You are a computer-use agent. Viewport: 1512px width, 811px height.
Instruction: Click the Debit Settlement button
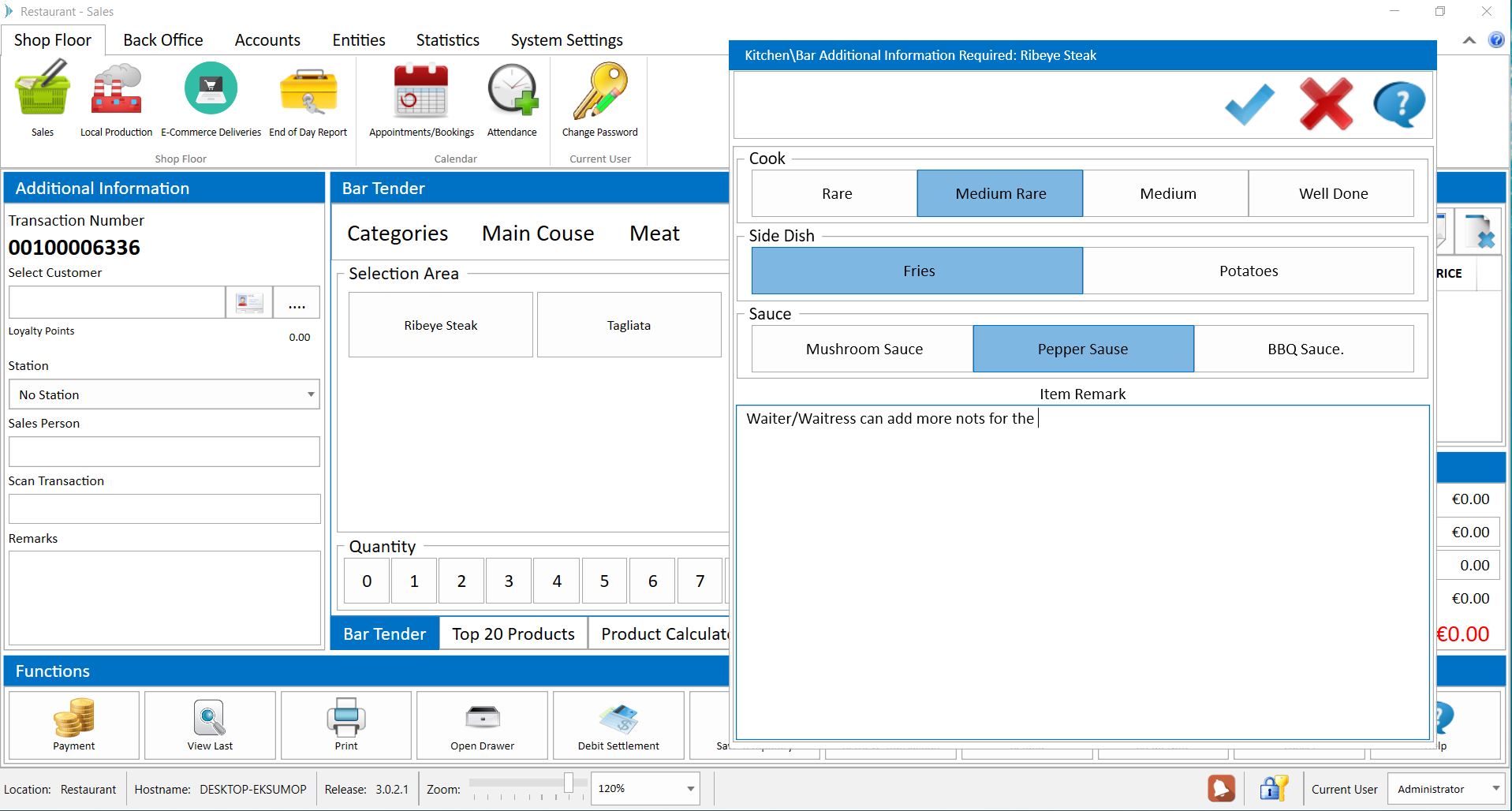click(618, 725)
